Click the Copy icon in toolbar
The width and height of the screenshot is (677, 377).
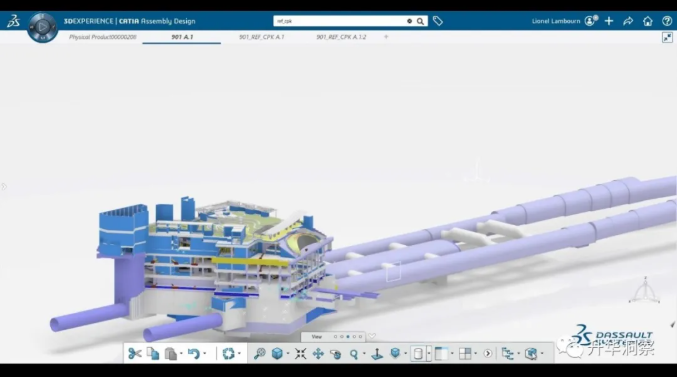[x=153, y=354]
